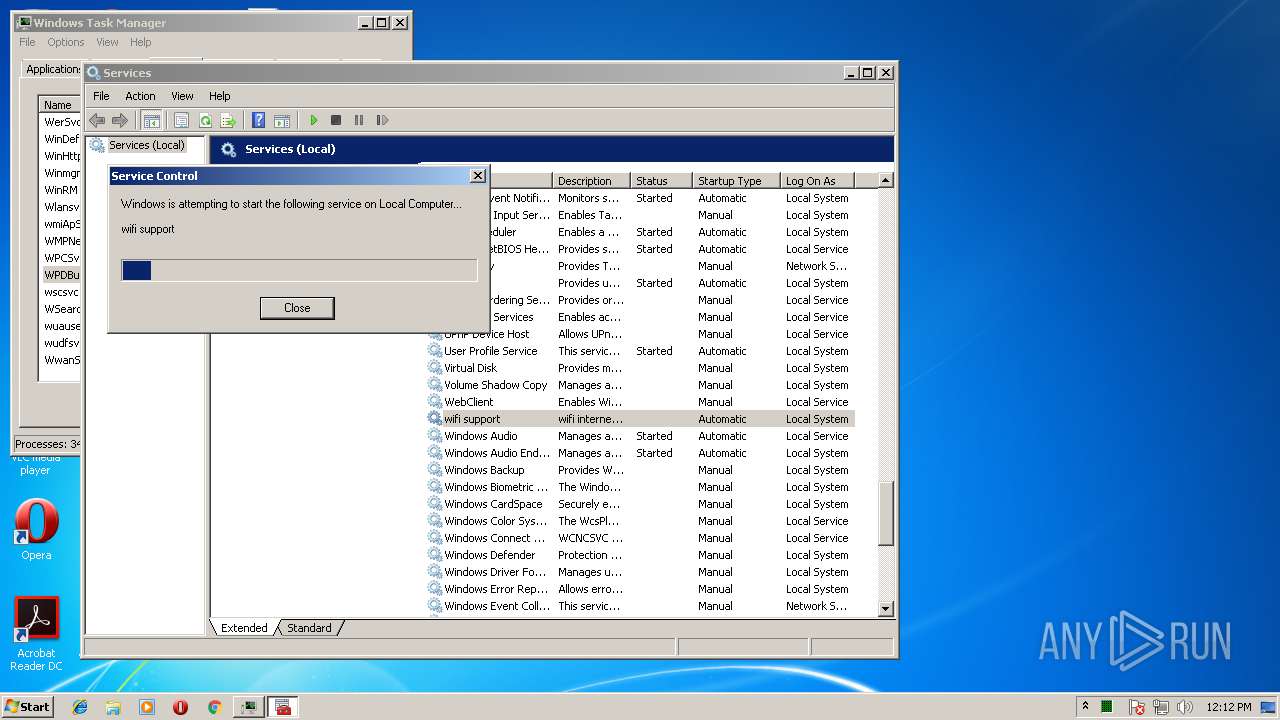
Task: Toggle the Show/Hide Action Pane toolbar icon
Action: (x=282, y=120)
